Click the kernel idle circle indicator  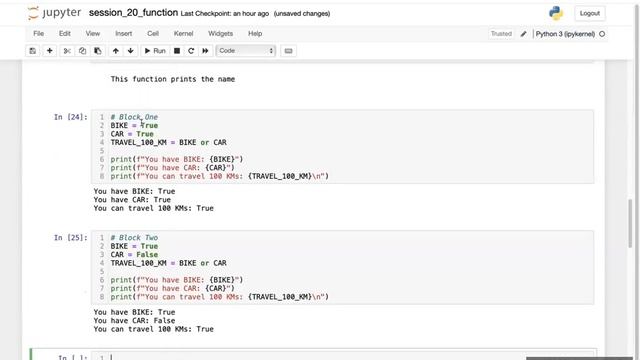coord(602,34)
